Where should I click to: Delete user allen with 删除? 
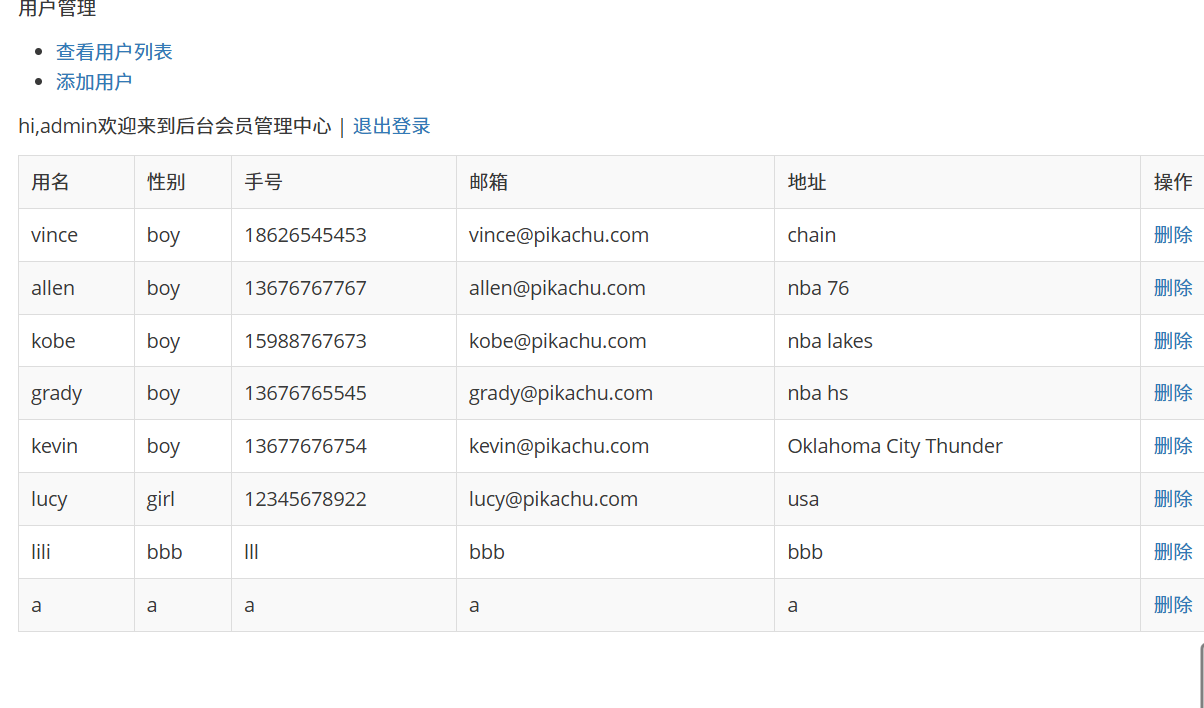1172,288
